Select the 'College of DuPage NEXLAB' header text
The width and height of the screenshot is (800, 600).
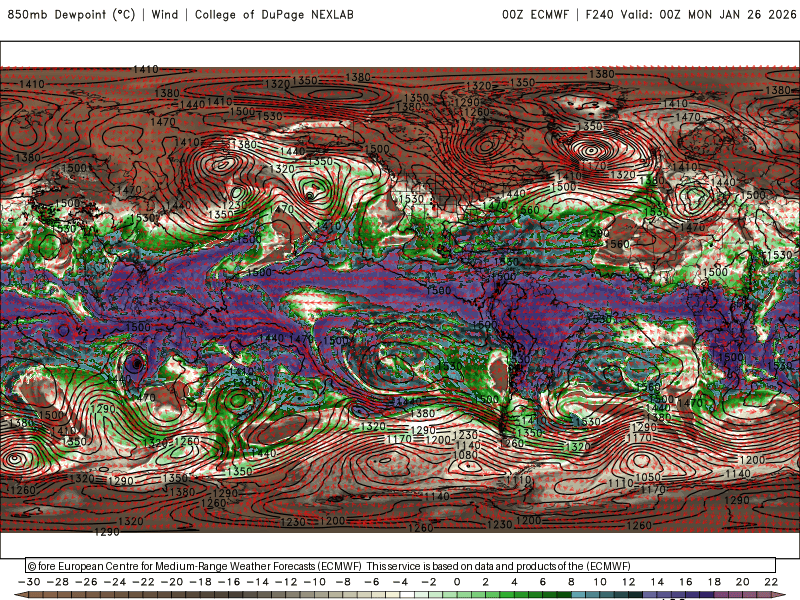[274, 15]
